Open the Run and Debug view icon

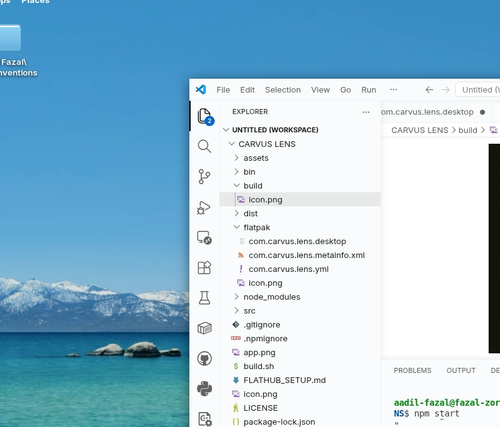[x=204, y=207]
